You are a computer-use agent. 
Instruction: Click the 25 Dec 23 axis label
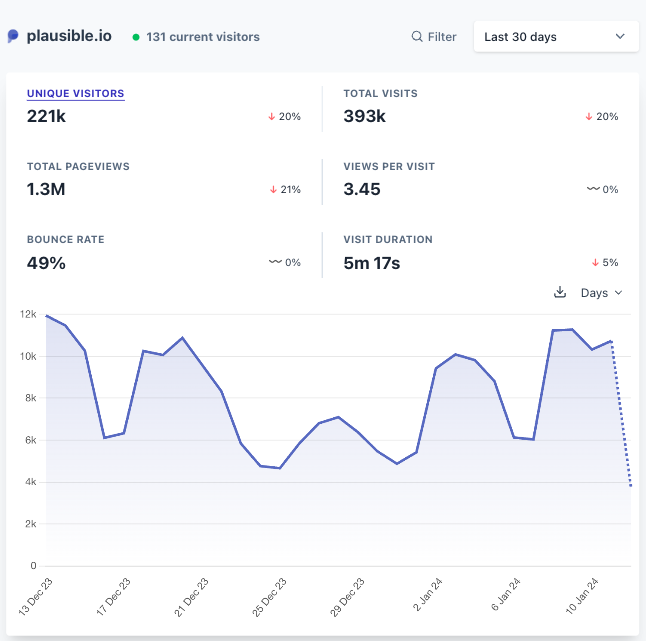(269, 597)
